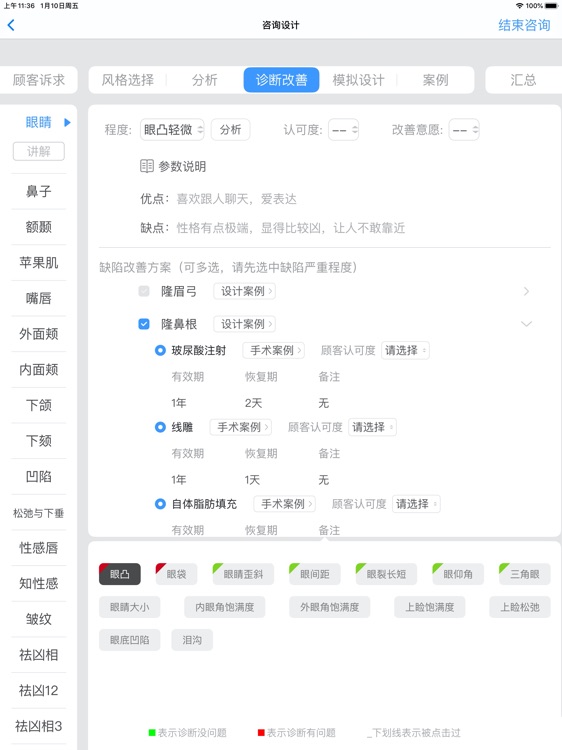
Task: Select 祛凶12 in the sidebar
Action: [39, 690]
